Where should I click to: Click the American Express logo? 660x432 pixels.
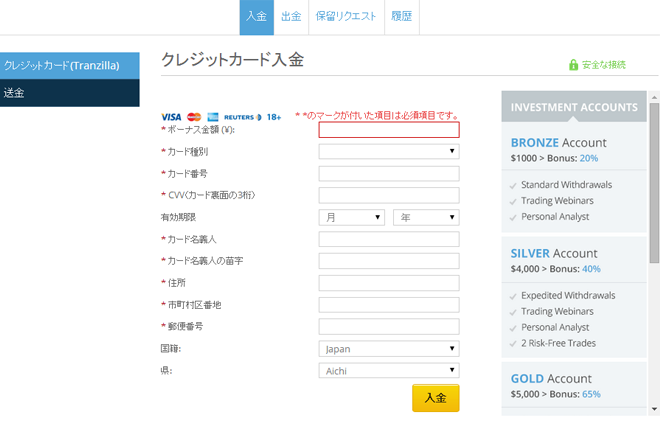click(x=213, y=117)
